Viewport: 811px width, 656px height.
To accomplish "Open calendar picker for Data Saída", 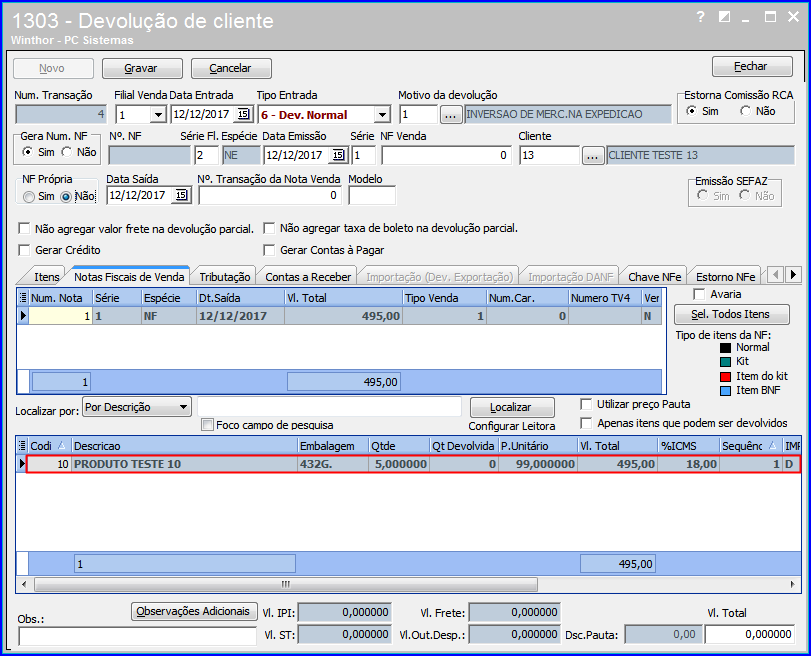I will [x=181, y=195].
